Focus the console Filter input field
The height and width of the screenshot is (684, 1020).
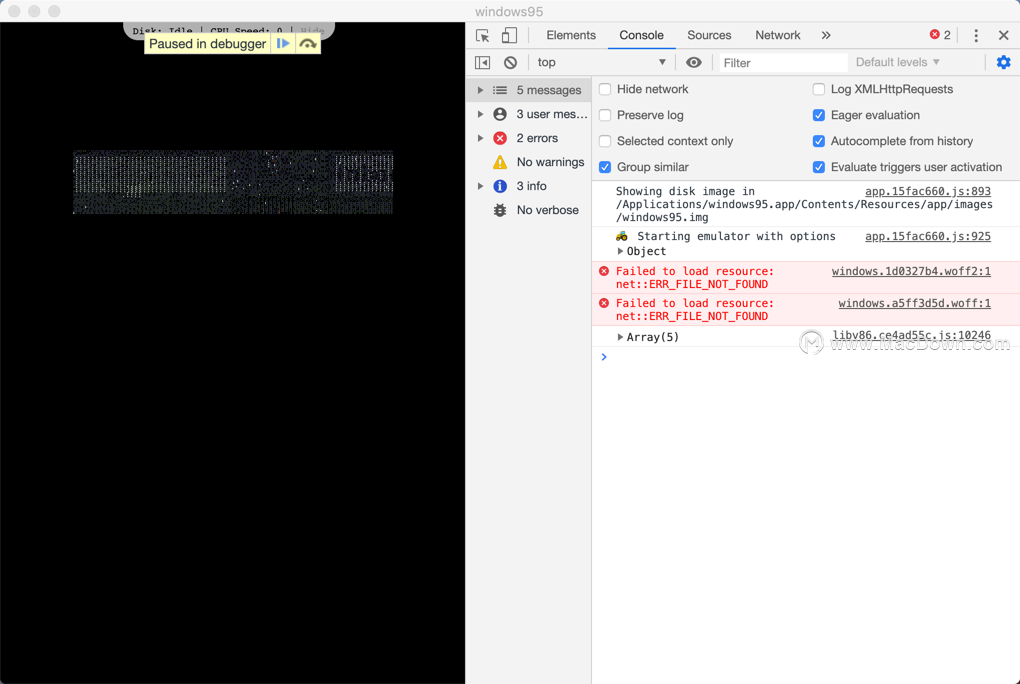point(783,62)
